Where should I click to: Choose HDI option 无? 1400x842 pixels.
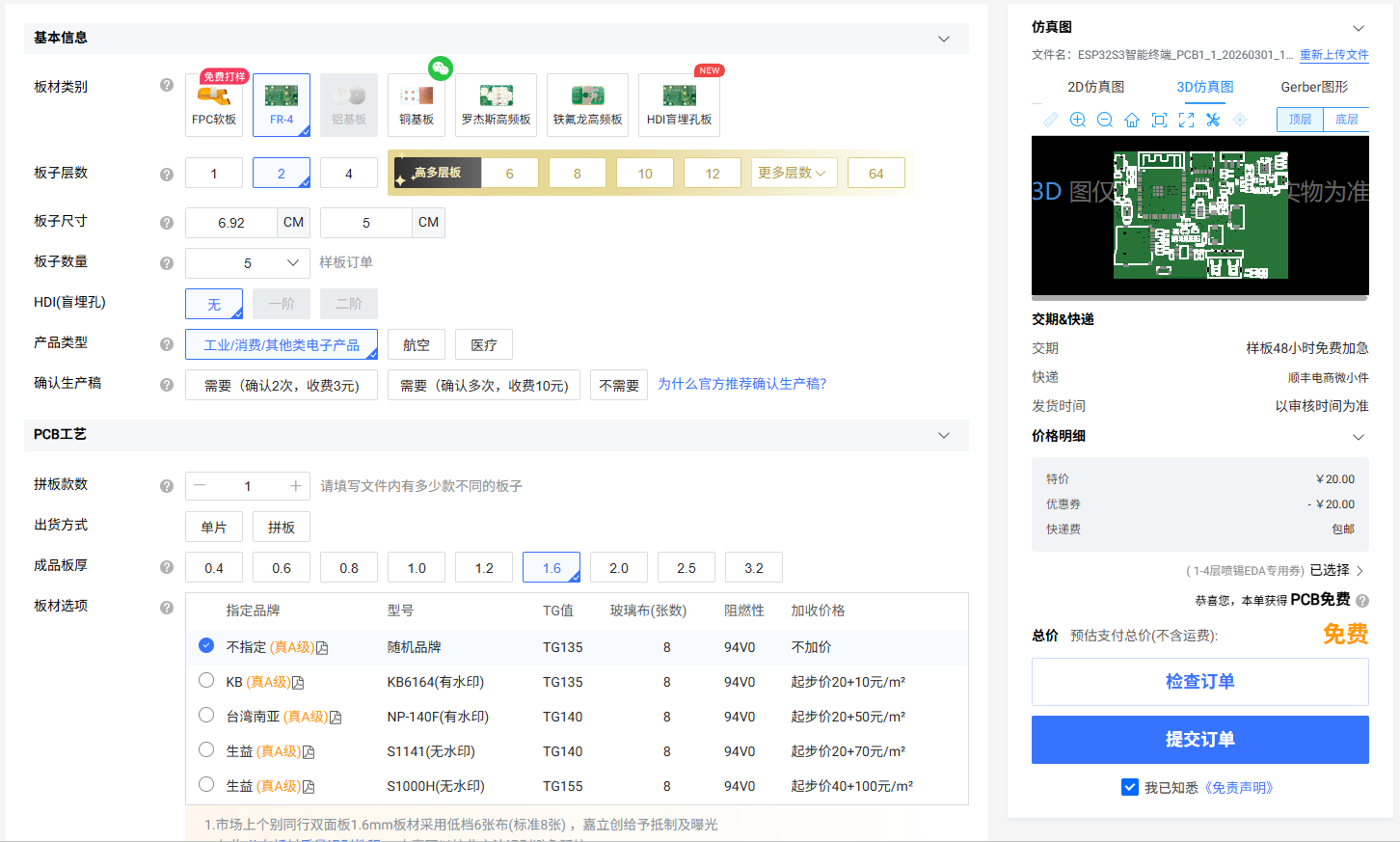pyautogui.click(x=214, y=304)
